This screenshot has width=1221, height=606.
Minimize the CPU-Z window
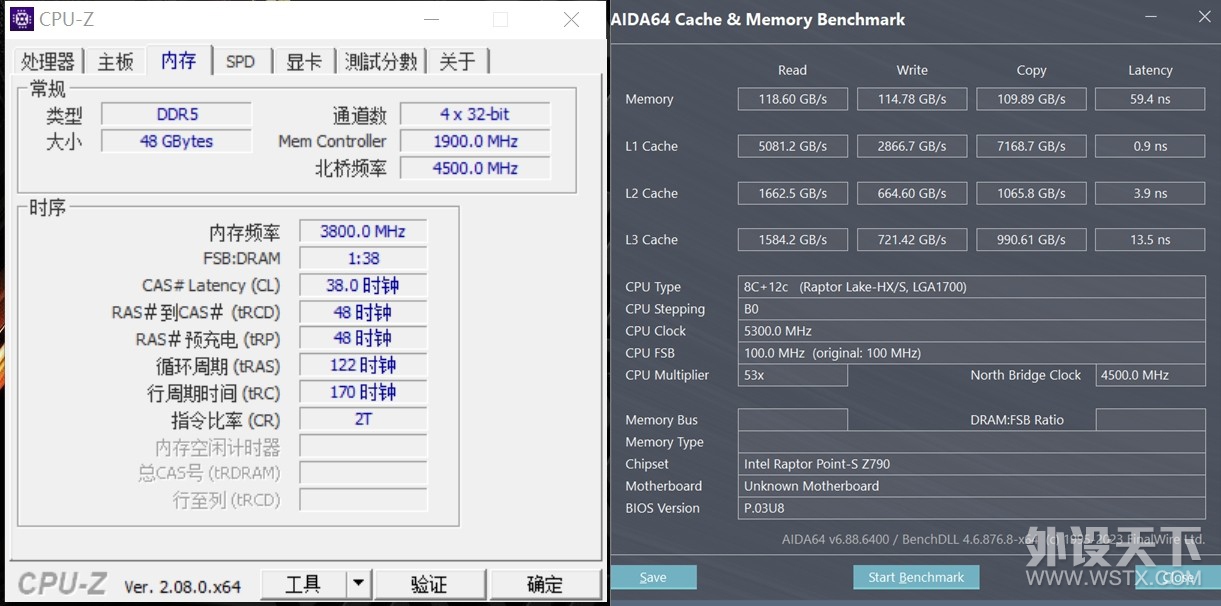pyautogui.click(x=431, y=19)
